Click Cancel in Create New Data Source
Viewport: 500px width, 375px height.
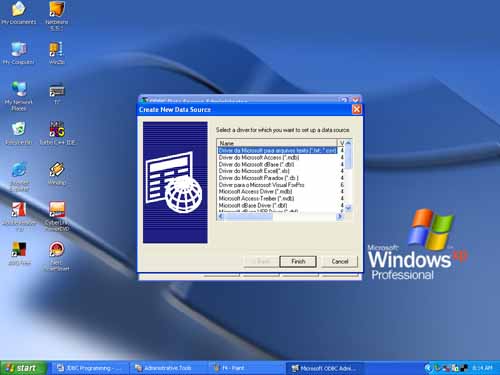340,261
